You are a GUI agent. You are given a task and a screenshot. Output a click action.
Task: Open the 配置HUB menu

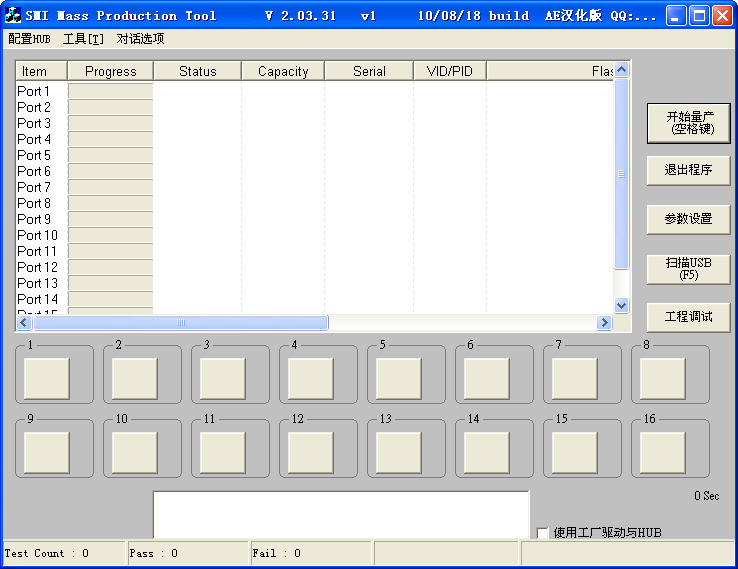(29, 39)
